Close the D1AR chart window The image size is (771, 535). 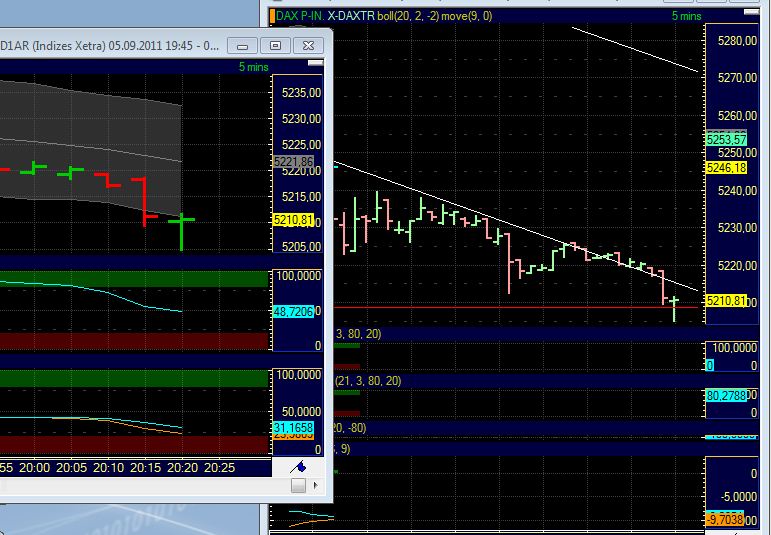click(x=308, y=46)
